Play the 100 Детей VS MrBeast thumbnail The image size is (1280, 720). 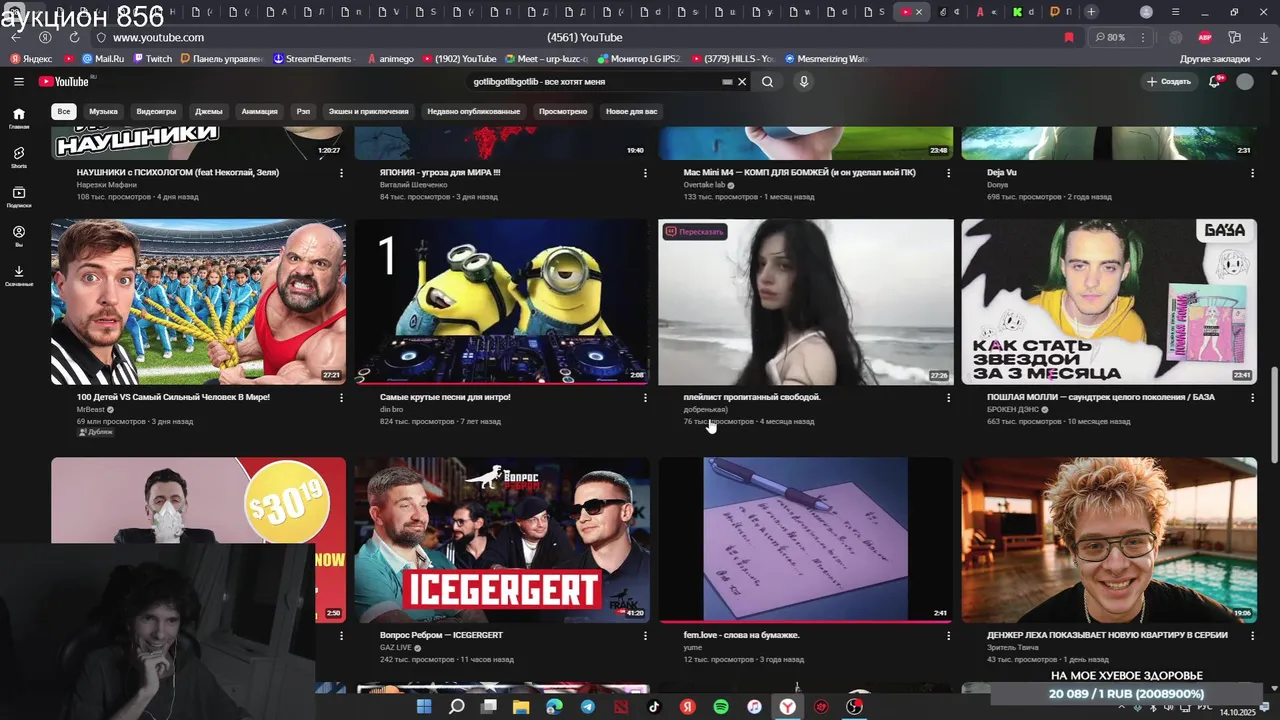(x=198, y=301)
